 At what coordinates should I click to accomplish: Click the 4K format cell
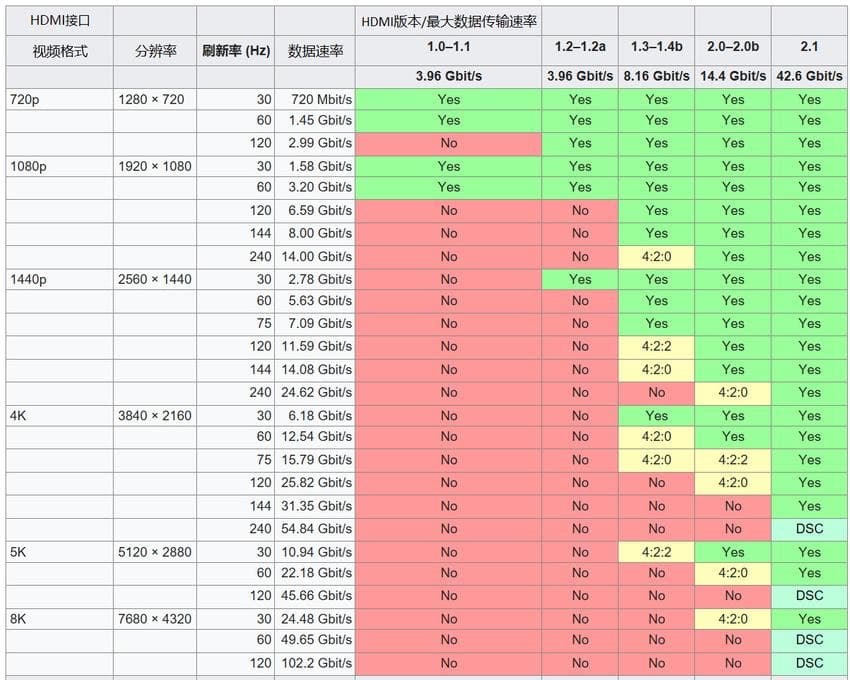pos(60,416)
